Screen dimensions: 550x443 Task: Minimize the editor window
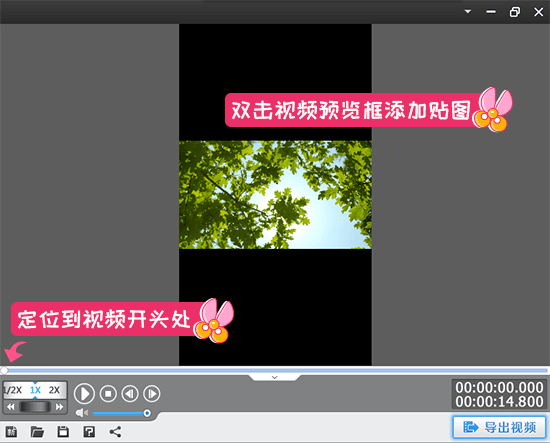[x=491, y=12]
